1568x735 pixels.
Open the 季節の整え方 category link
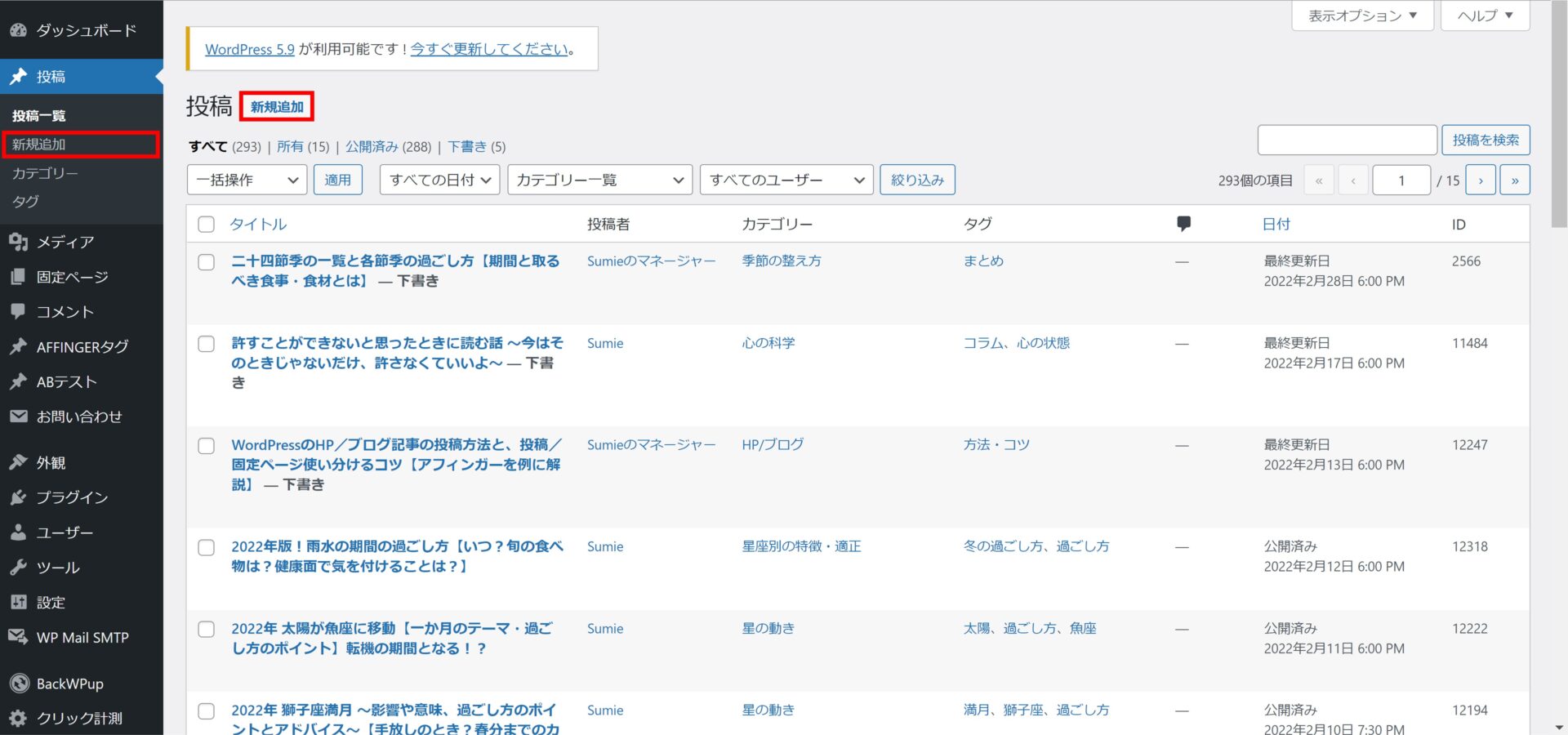tap(782, 261)
